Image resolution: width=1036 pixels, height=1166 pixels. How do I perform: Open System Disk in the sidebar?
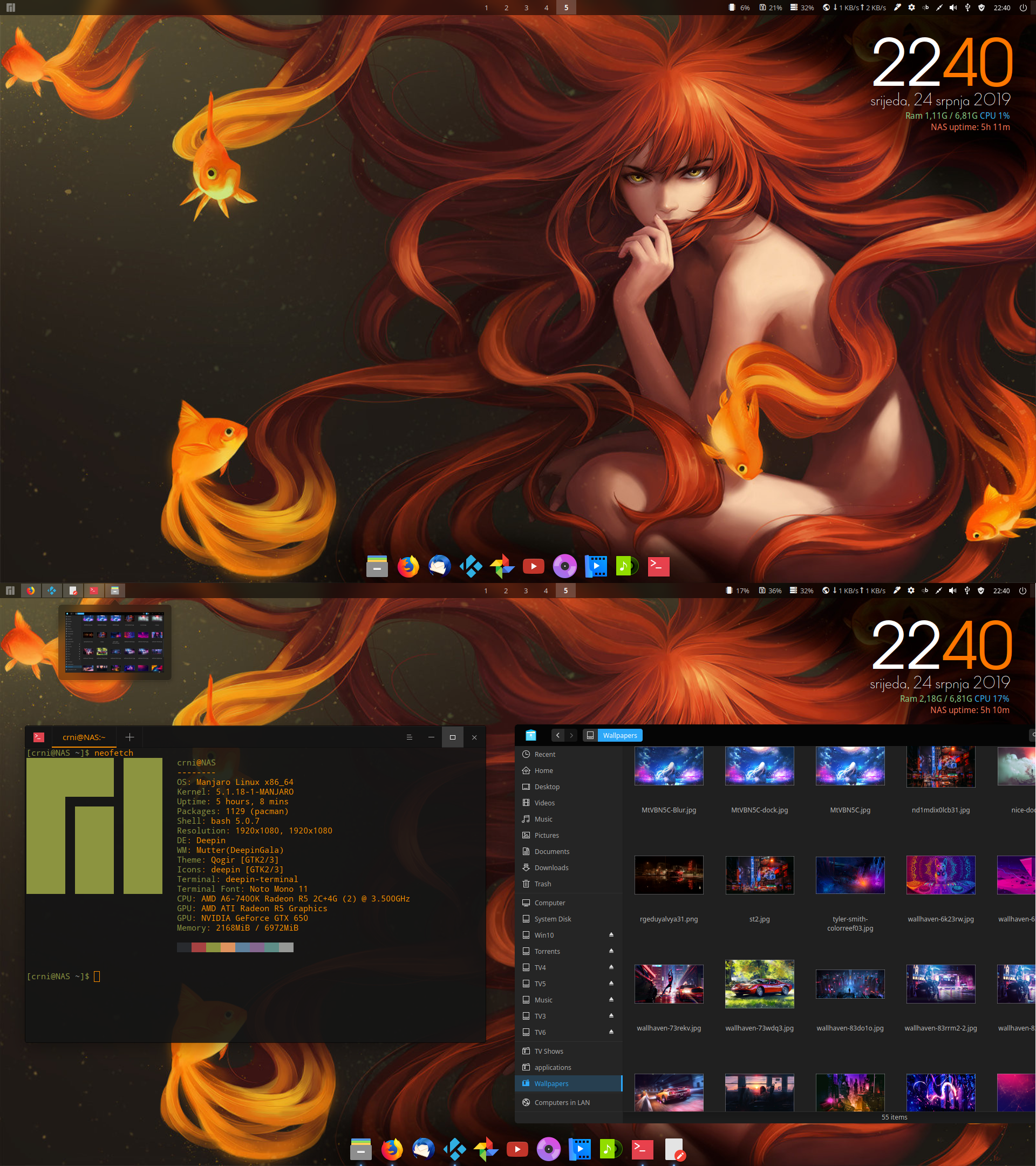(569, 918)
